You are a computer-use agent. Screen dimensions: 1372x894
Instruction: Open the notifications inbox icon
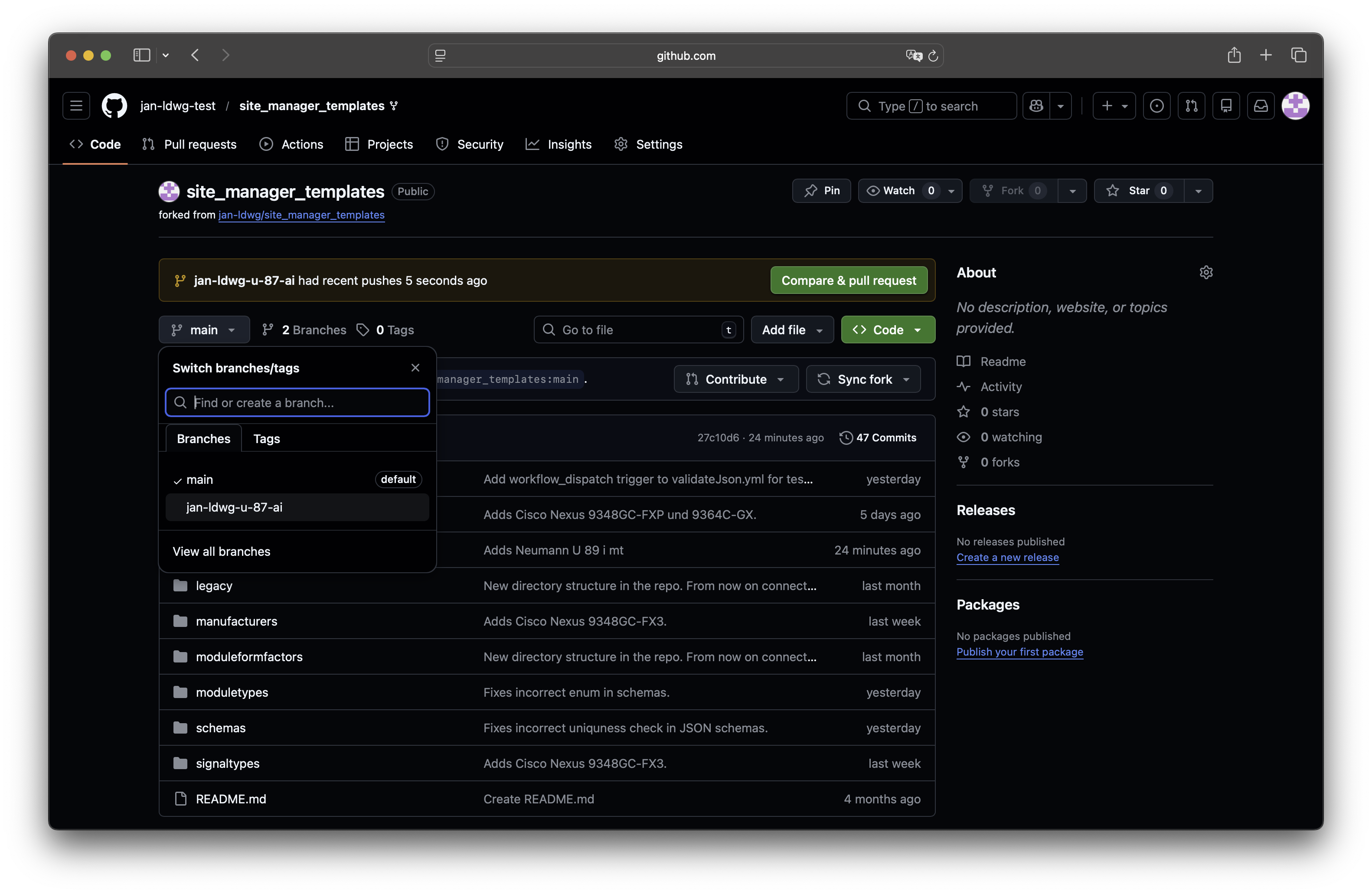1261,106
